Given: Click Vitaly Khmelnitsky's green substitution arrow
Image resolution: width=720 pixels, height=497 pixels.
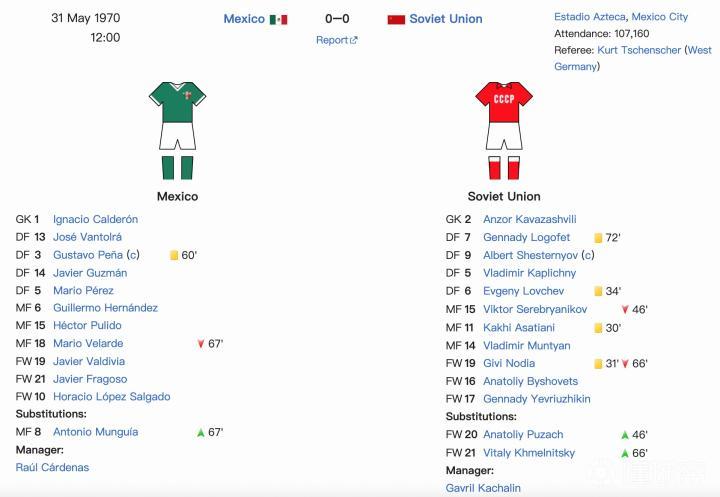Looking at the screenshot, I should 625,453.
